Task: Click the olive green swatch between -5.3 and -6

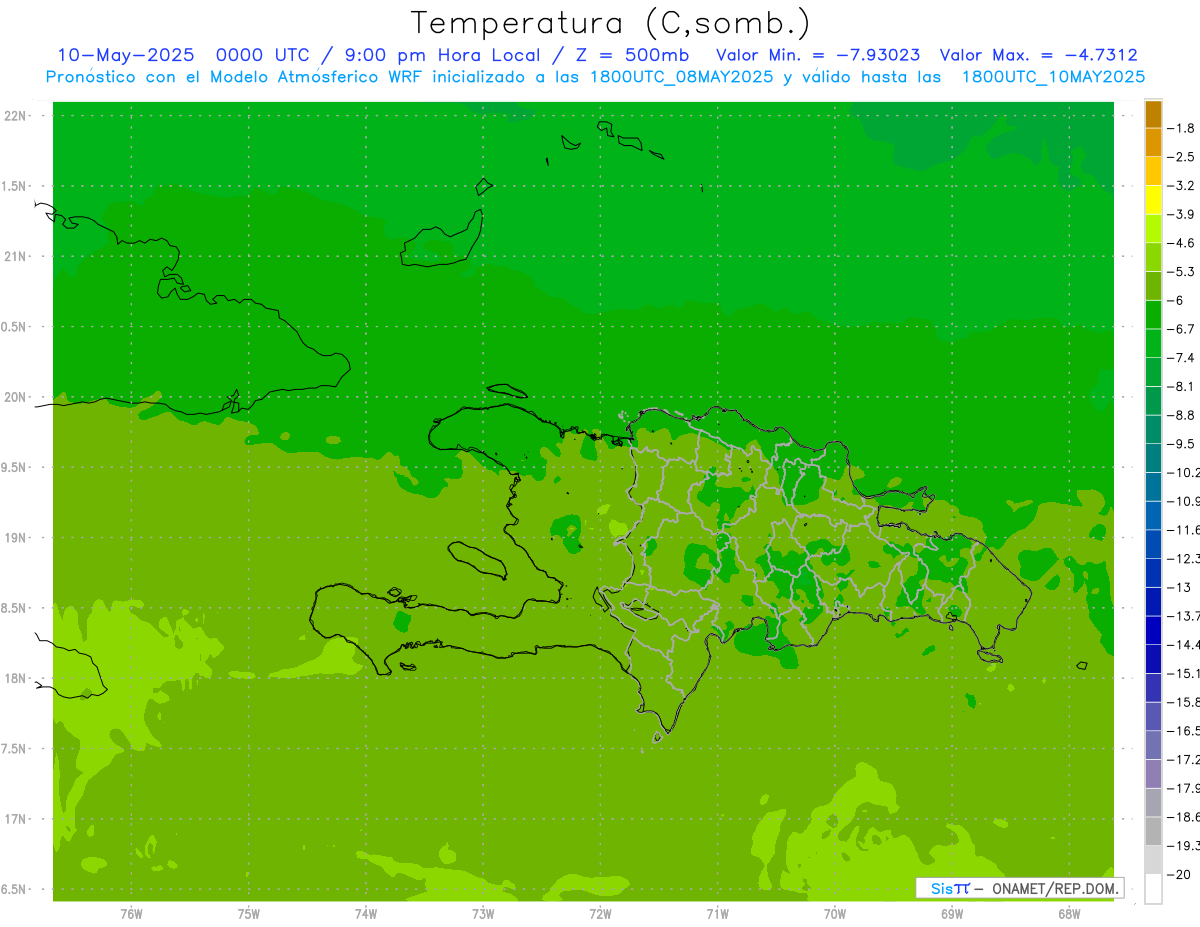Action: (x=1153, y=286)
